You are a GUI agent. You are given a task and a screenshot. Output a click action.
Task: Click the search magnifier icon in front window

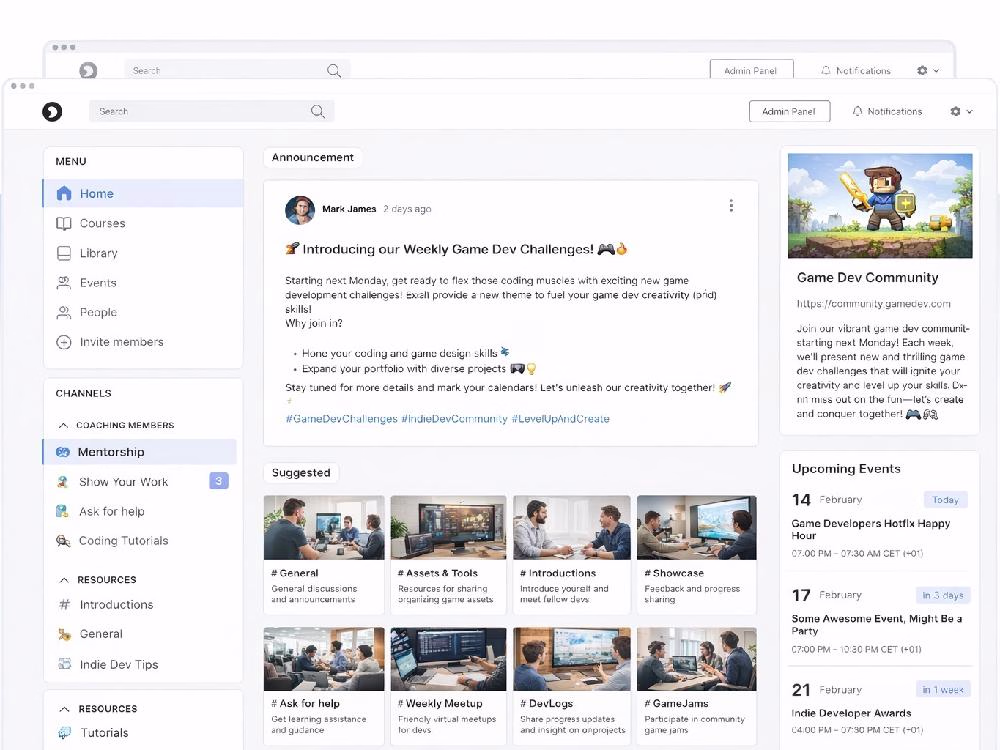coord(318,112)
